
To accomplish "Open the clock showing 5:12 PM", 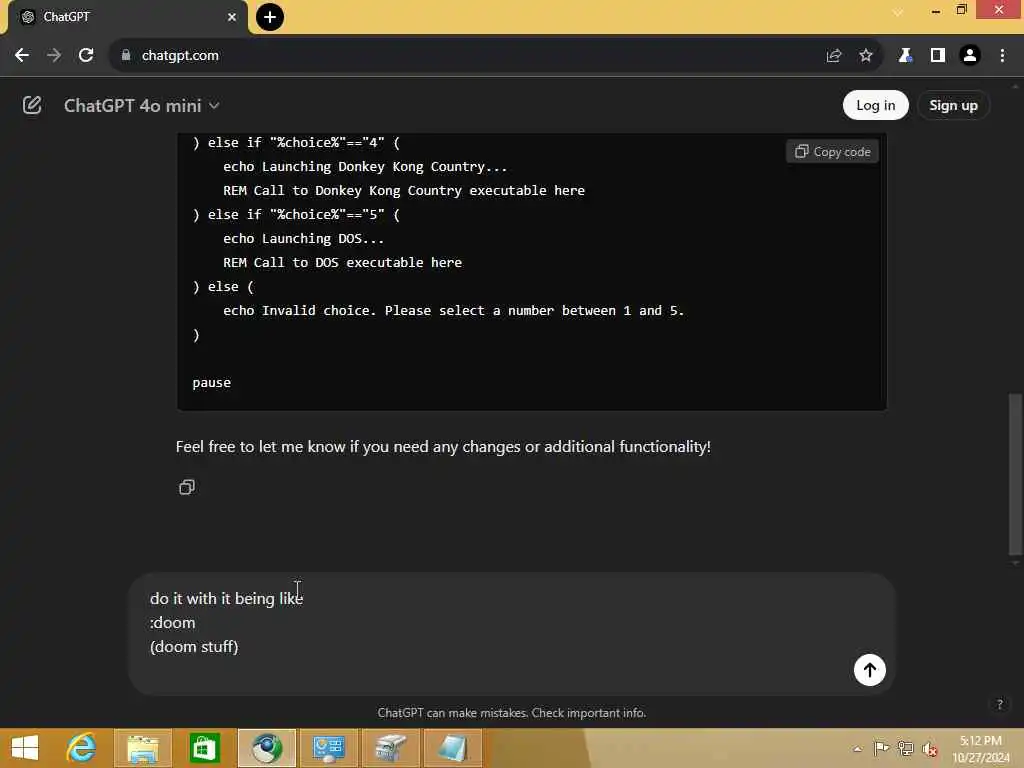I will (x=980, y=749).
